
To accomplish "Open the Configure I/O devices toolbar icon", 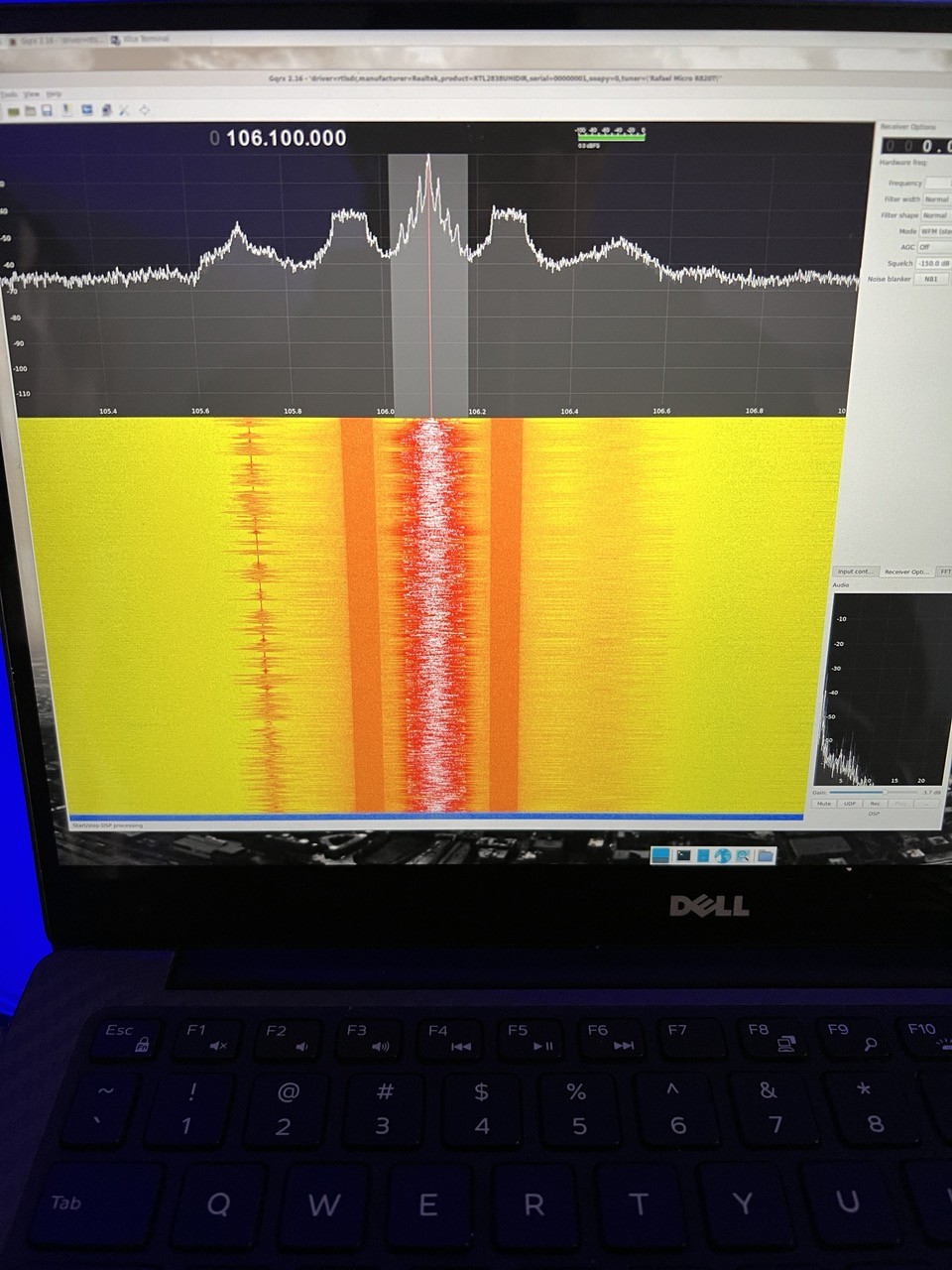I will click(x=13, y=111).
